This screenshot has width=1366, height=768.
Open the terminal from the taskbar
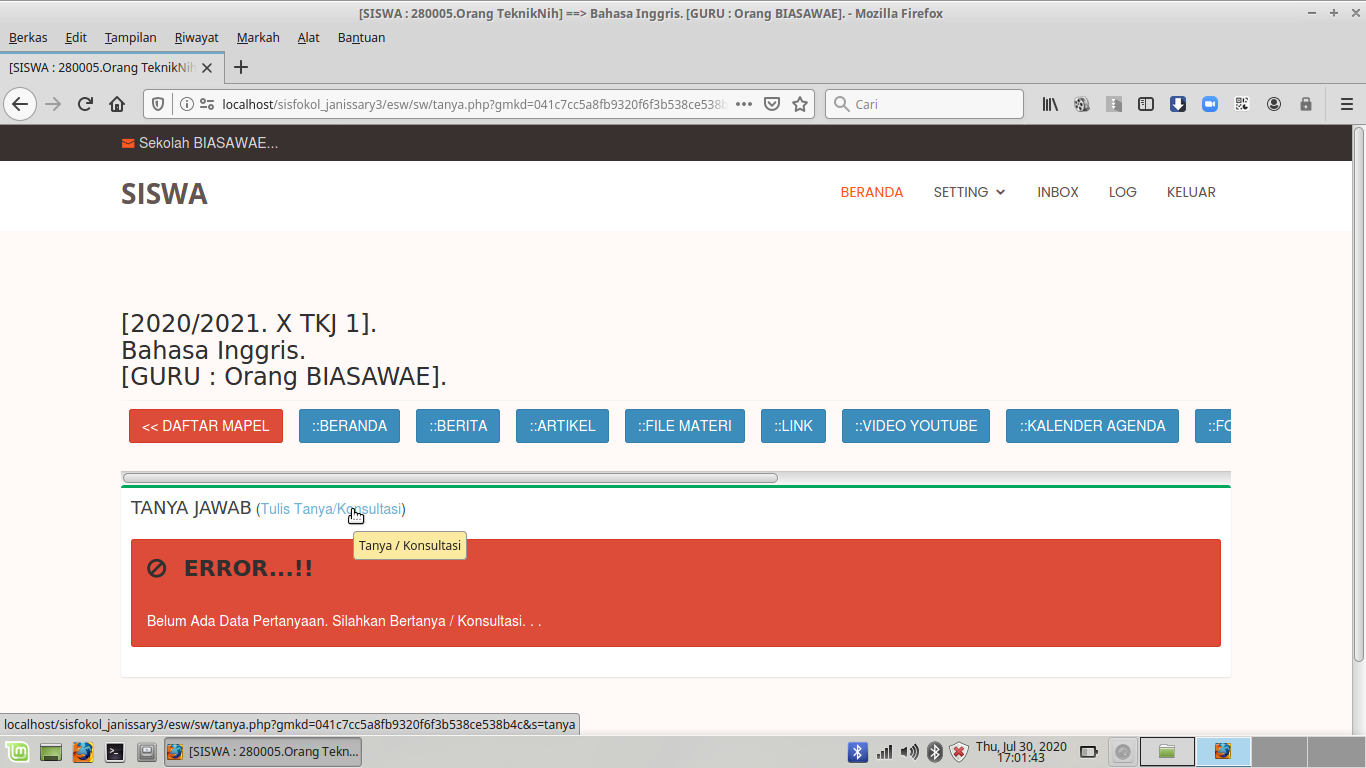click(115, 751)
